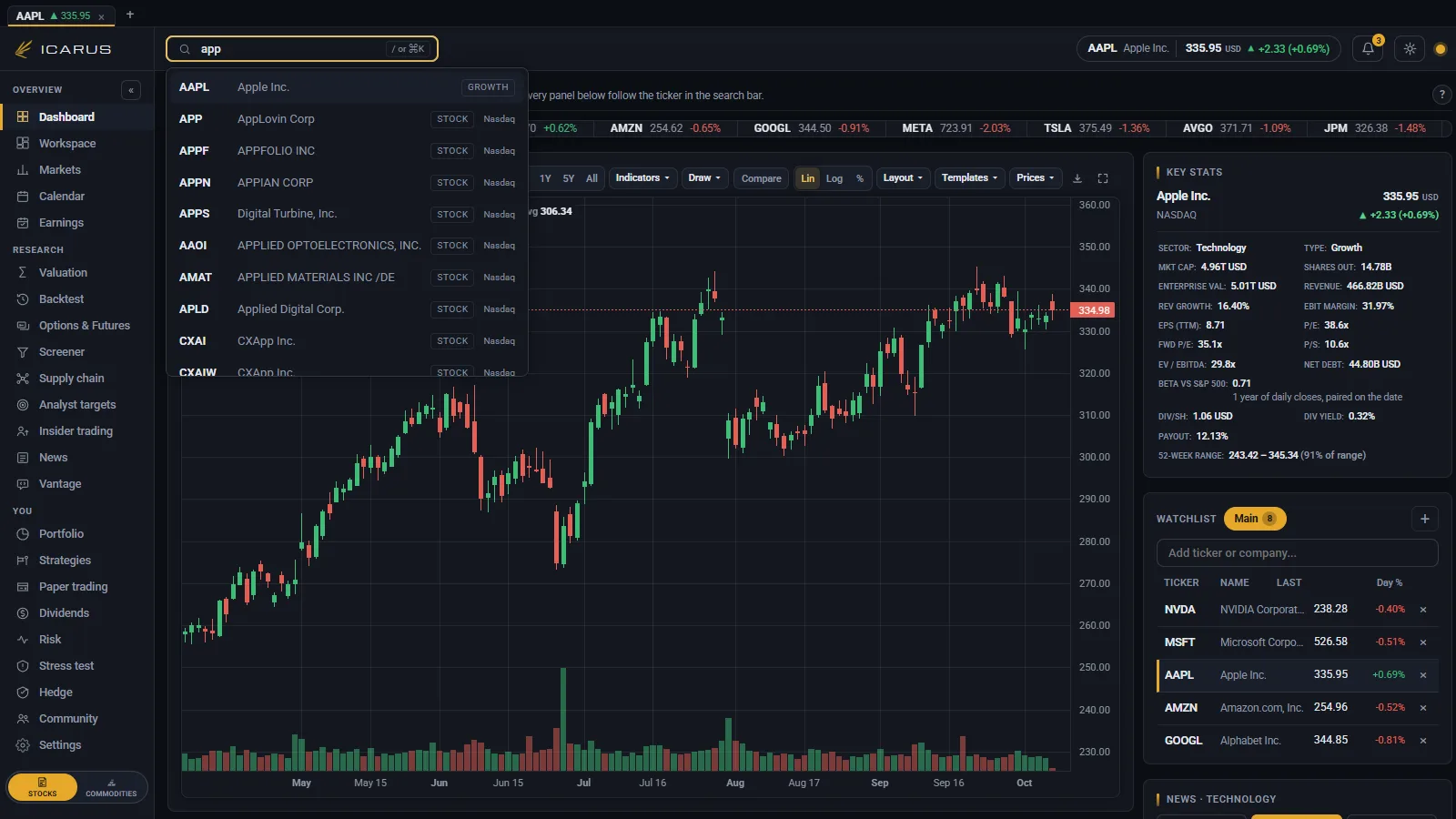1456x819 pixels.
Task: Open Workspace in the sidebar
Action: 77,144
